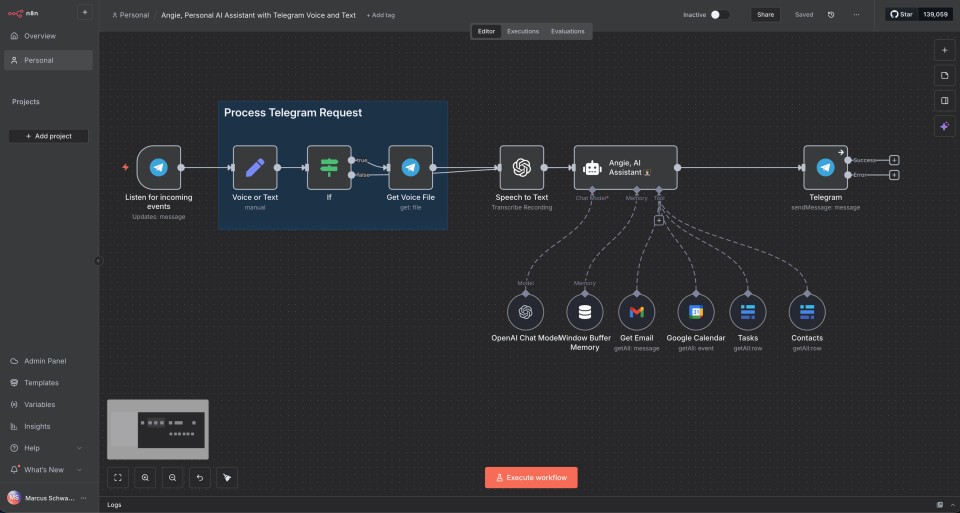Switch to the Evaluations tab

[x=567, y=31]
